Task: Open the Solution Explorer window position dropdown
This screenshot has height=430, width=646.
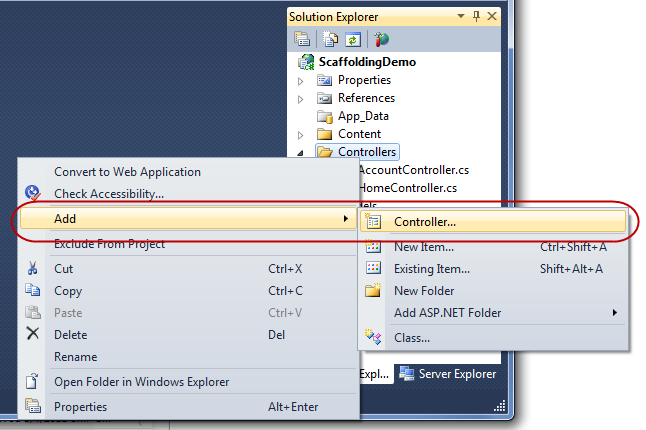Action: 461,16
